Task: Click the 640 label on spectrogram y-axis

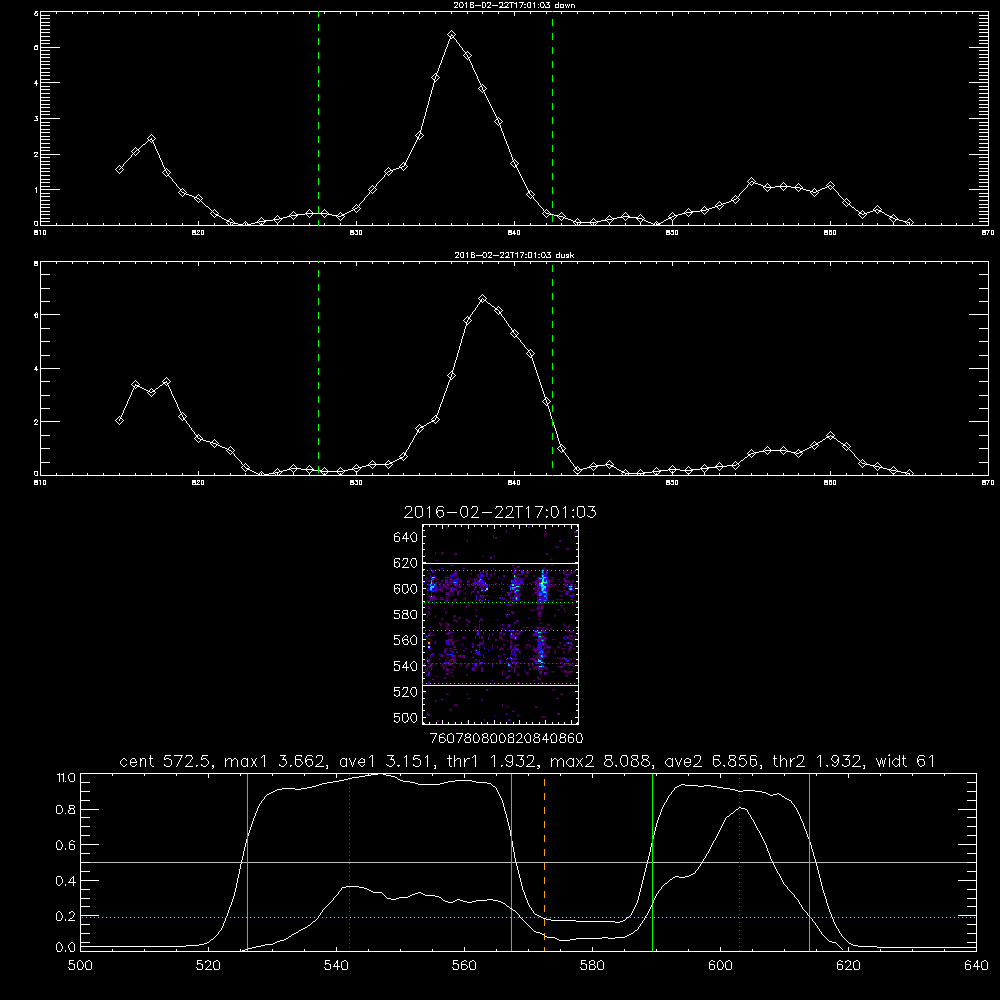Action: point(406,538)
